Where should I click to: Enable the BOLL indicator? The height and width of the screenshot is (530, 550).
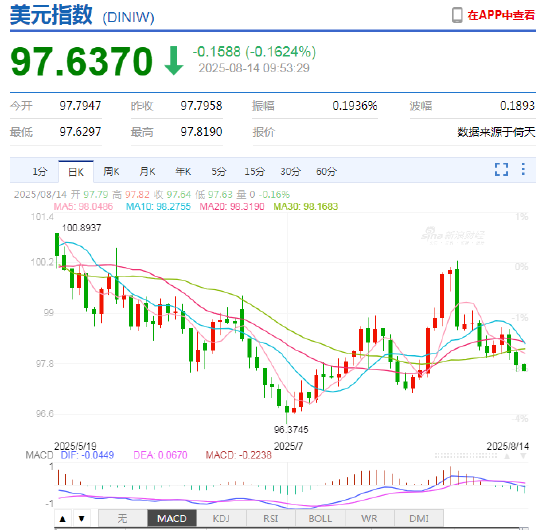pos(320,518)
